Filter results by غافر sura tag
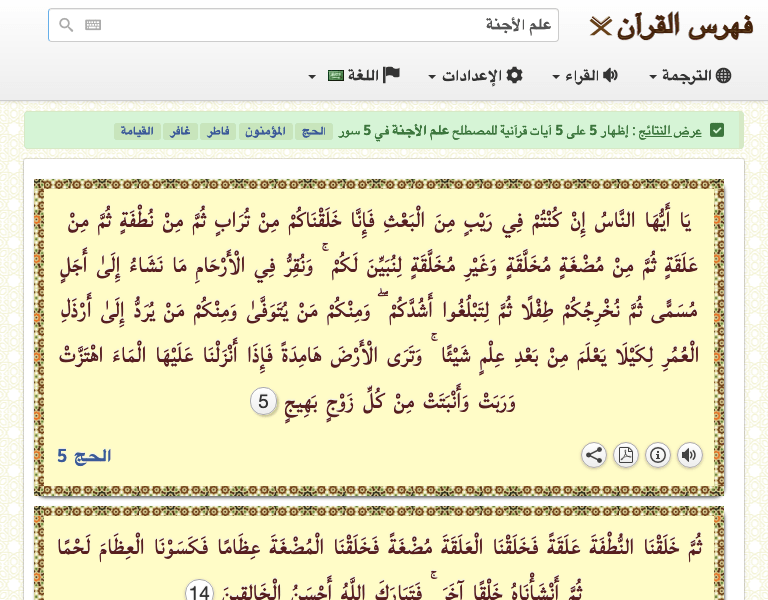The height and width of the screenshot is (600, 768). pyautogui.click(x=180, y=131)
